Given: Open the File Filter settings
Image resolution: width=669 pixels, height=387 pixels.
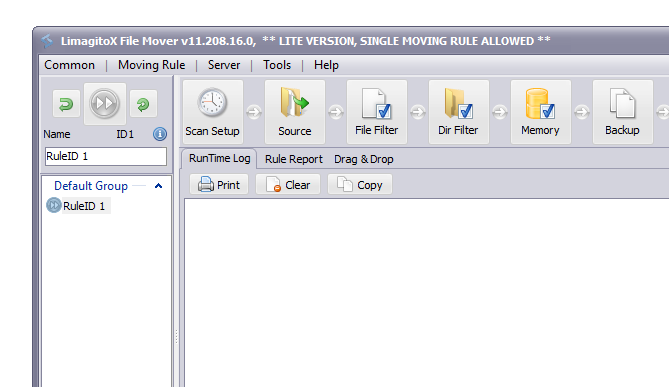Looking at the screenshot, I should point(376,112).
